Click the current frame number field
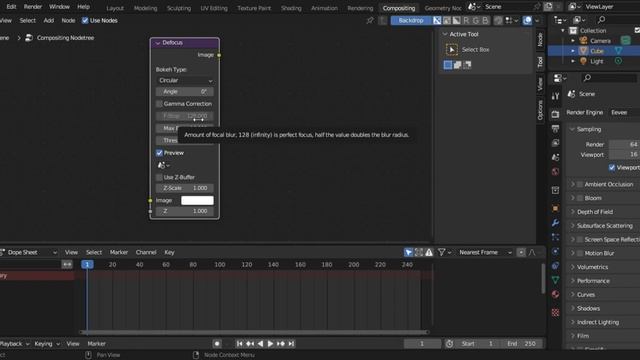The width and height of the screenshot is (640, 360). (x=422, y=344)
